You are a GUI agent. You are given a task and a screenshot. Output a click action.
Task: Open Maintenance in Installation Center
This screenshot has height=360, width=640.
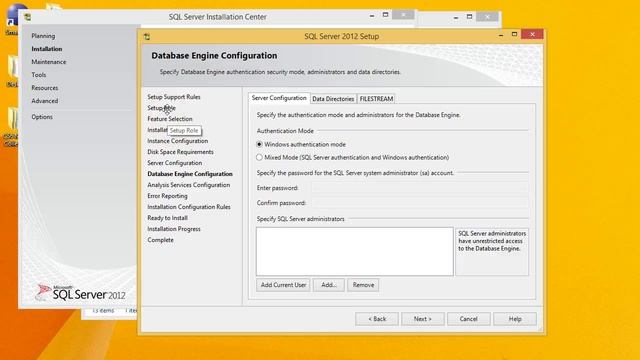point(49,62)
